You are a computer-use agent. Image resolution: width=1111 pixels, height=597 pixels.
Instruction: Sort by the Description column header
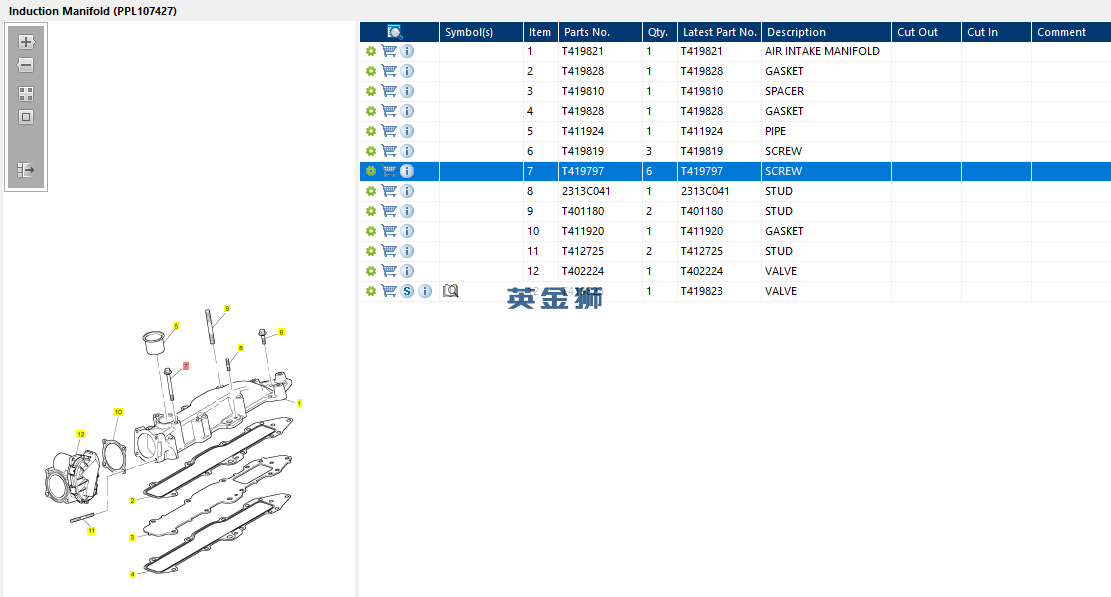[826, 32]
